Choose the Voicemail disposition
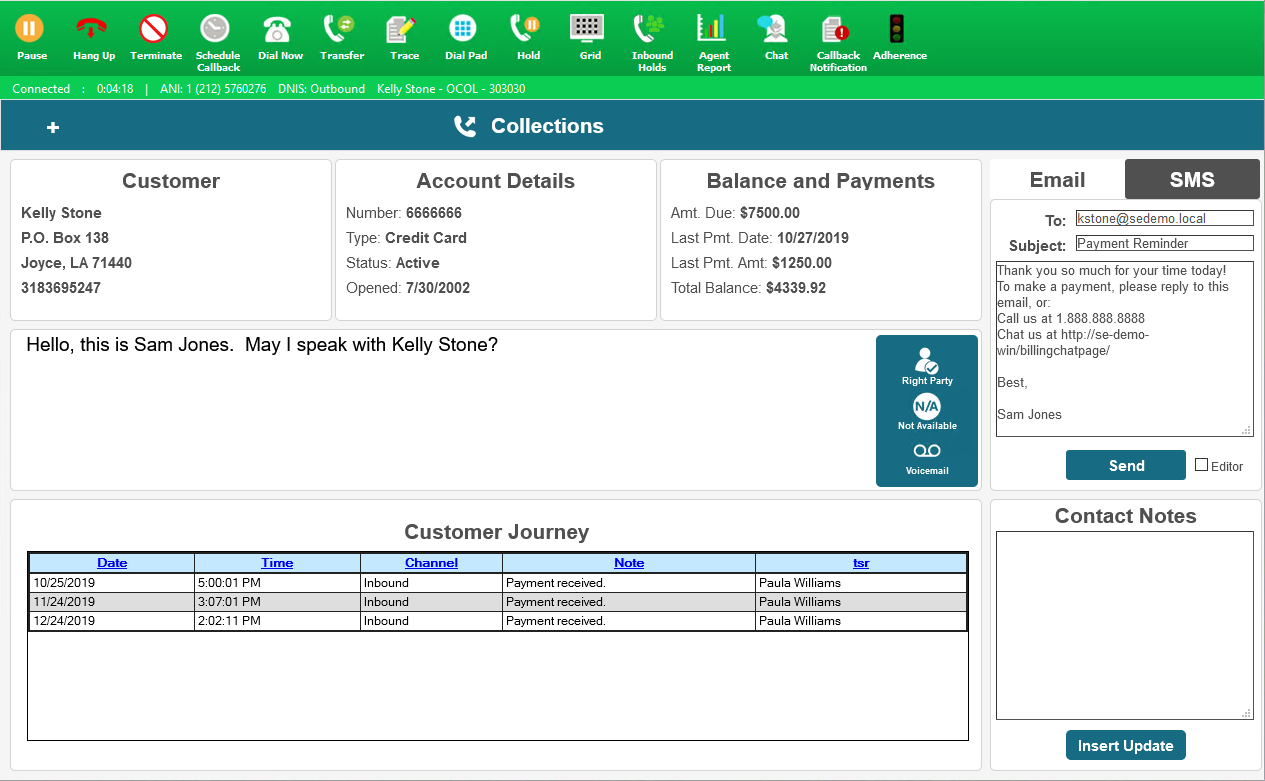This screenshot has width=1265, height=781. (x=926, y=460)
